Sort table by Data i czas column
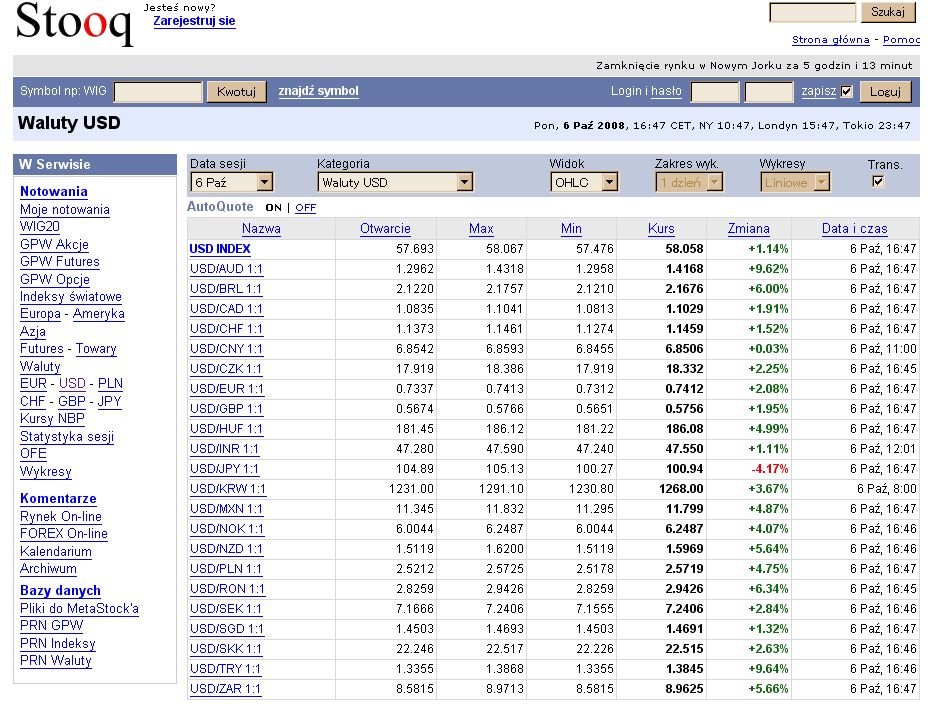Viewport: 935px width, 714px height. tap(854, 228)
